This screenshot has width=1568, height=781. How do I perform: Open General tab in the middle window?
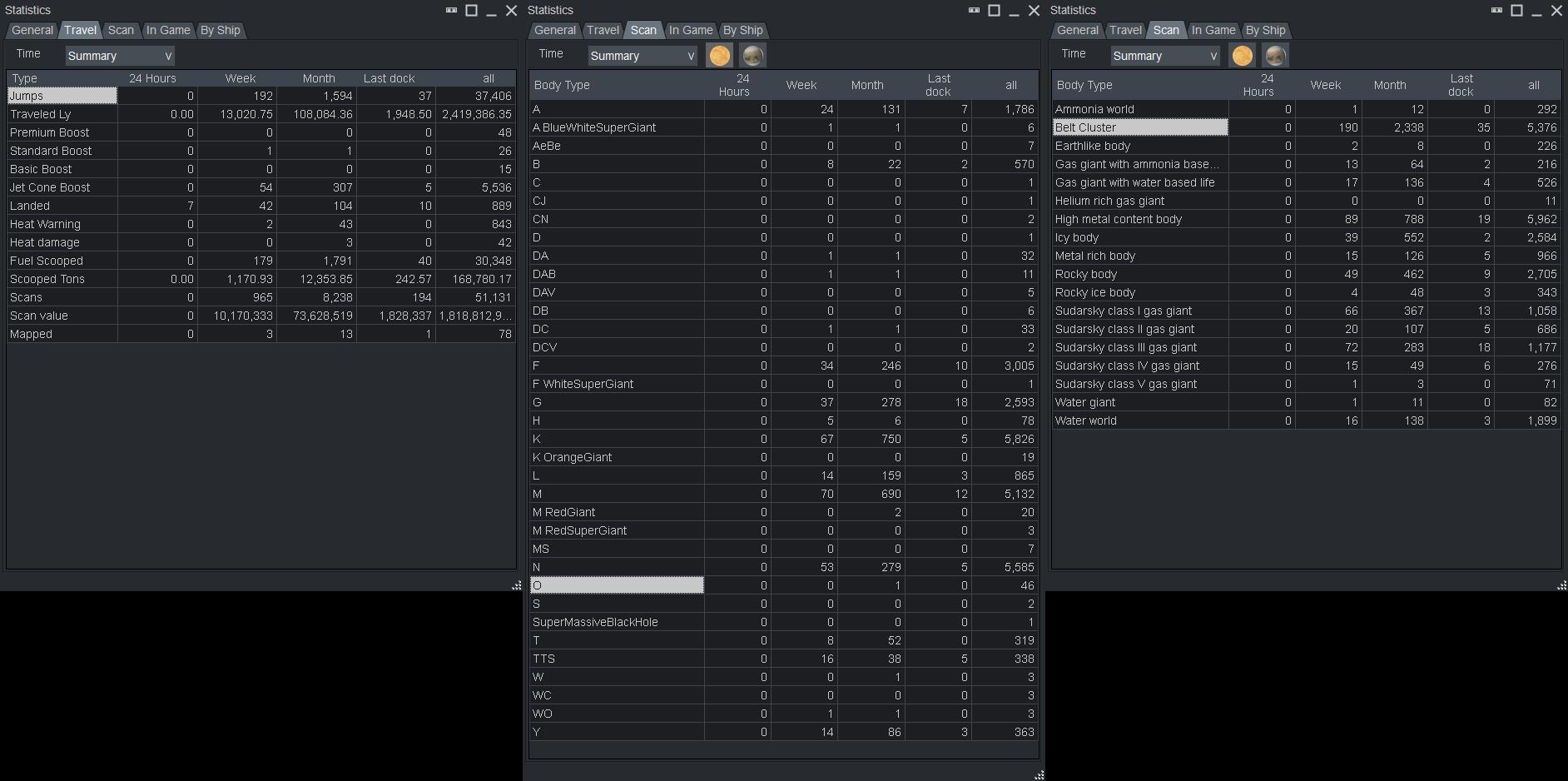pyautogui.click(x=555, y=30)
